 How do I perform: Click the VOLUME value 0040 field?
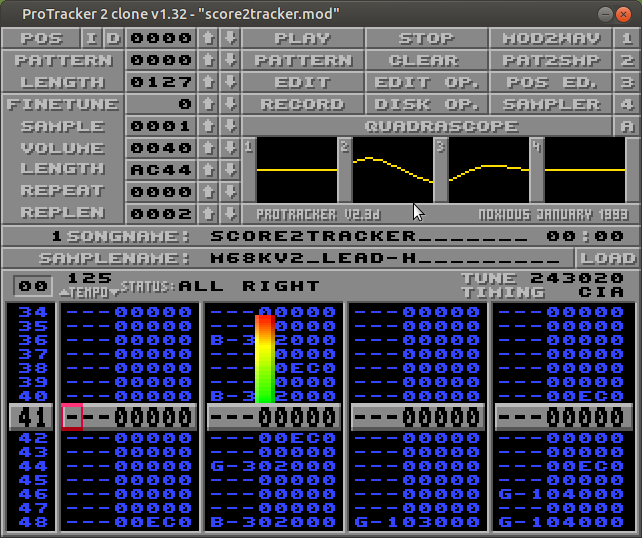[161, 148]
